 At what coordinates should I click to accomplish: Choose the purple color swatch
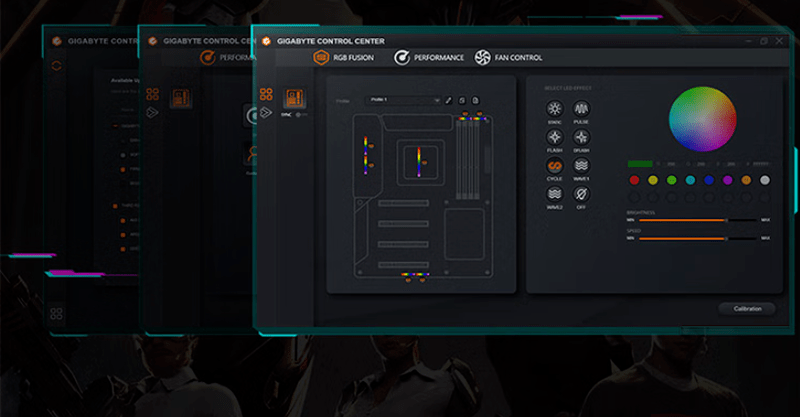click(x=728, y=180)
